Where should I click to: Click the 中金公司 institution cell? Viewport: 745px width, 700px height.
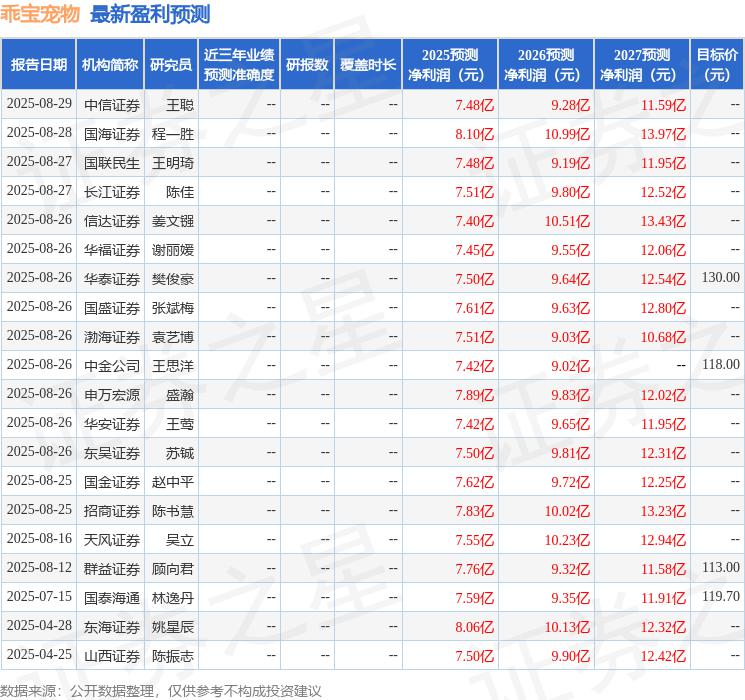click(112, 366)
